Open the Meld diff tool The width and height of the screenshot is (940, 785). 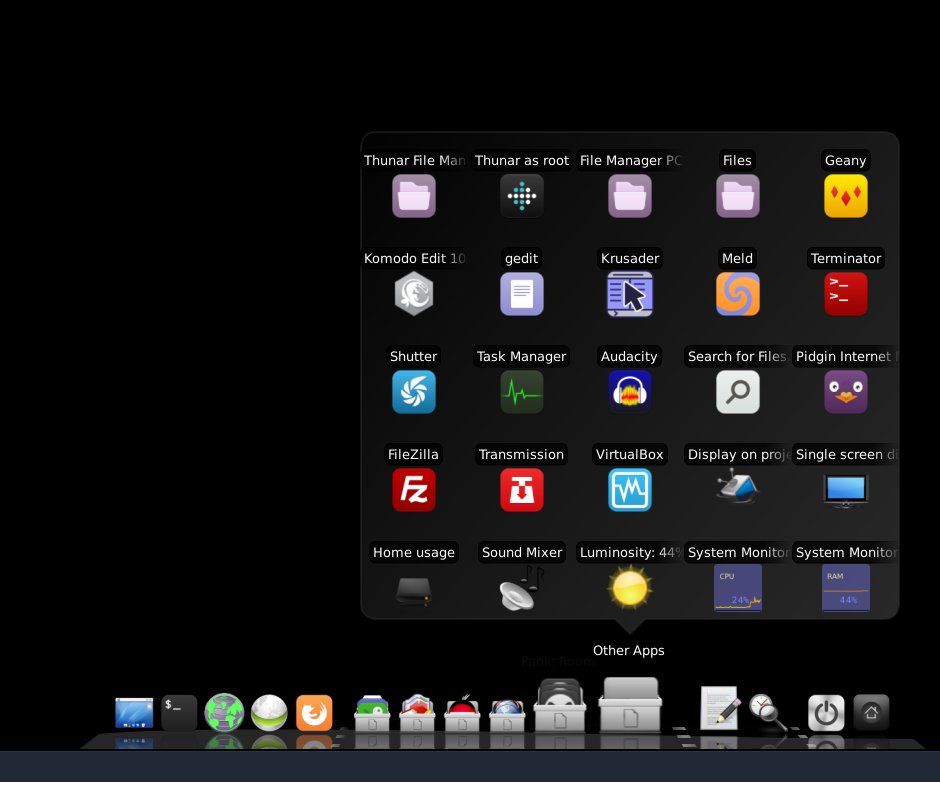click(737, 294)
